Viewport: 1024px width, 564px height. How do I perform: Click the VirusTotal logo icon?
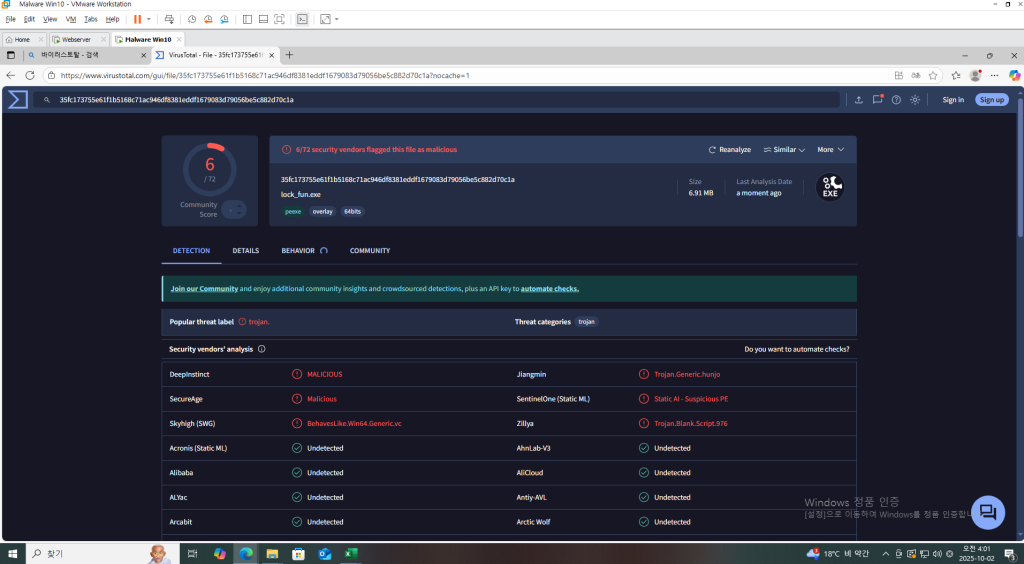click(x=18, y=99)
